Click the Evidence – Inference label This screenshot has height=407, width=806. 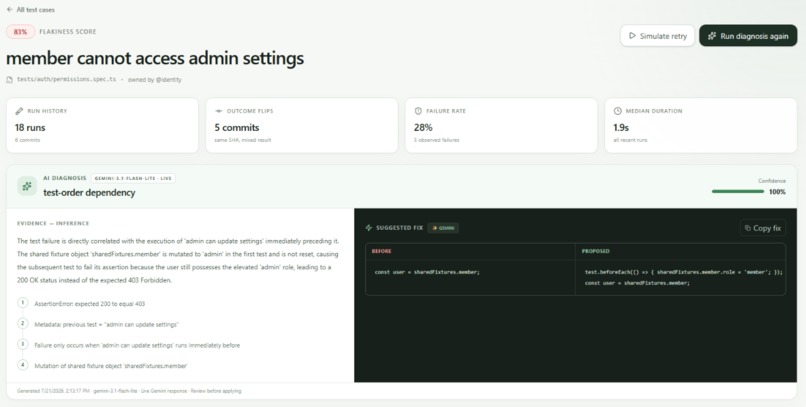tap(53, 224)
